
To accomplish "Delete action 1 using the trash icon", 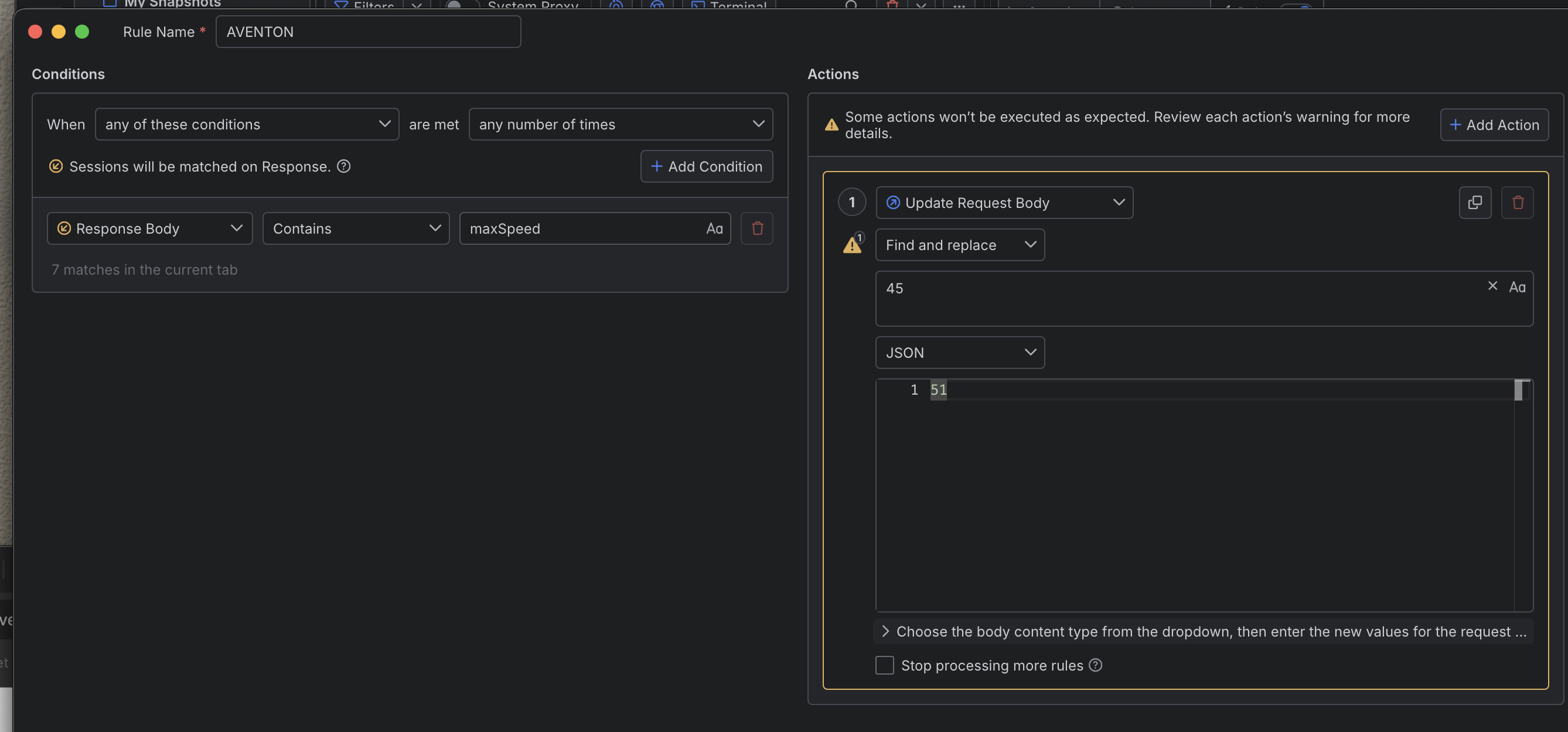I will (x=1517, y=203).
